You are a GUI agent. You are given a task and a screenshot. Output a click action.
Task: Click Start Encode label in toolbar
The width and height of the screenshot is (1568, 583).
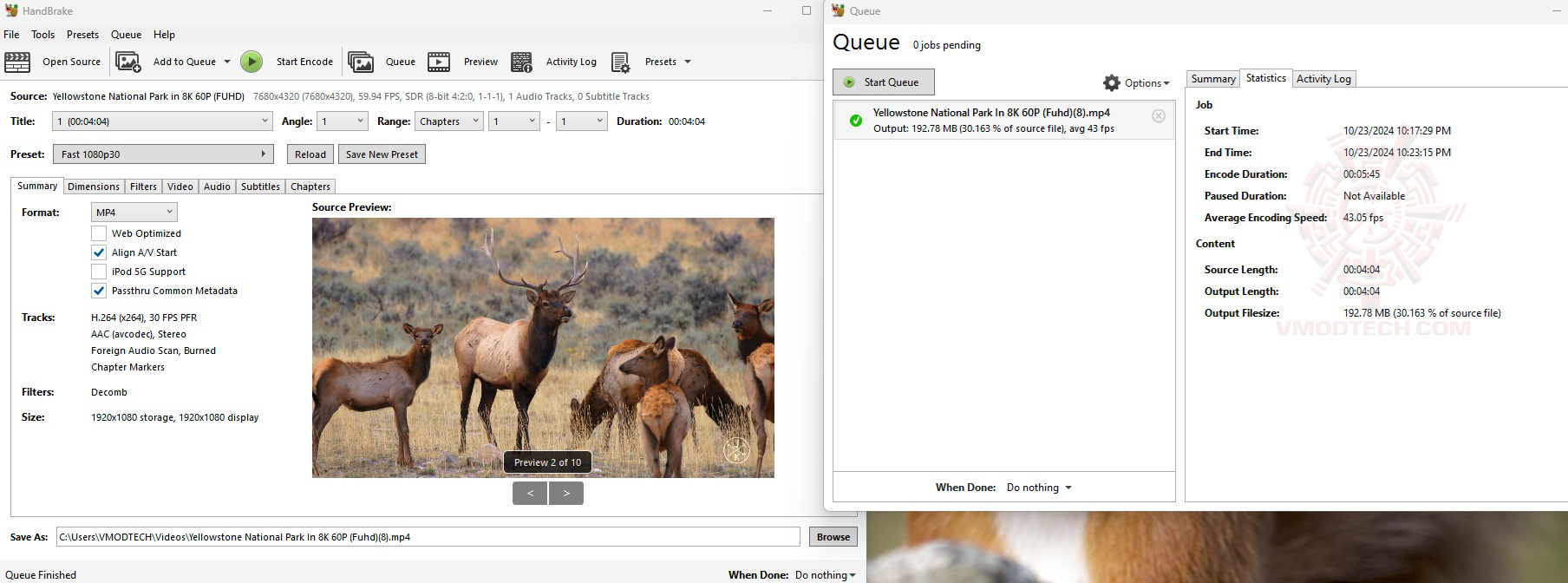click(304, 62)
